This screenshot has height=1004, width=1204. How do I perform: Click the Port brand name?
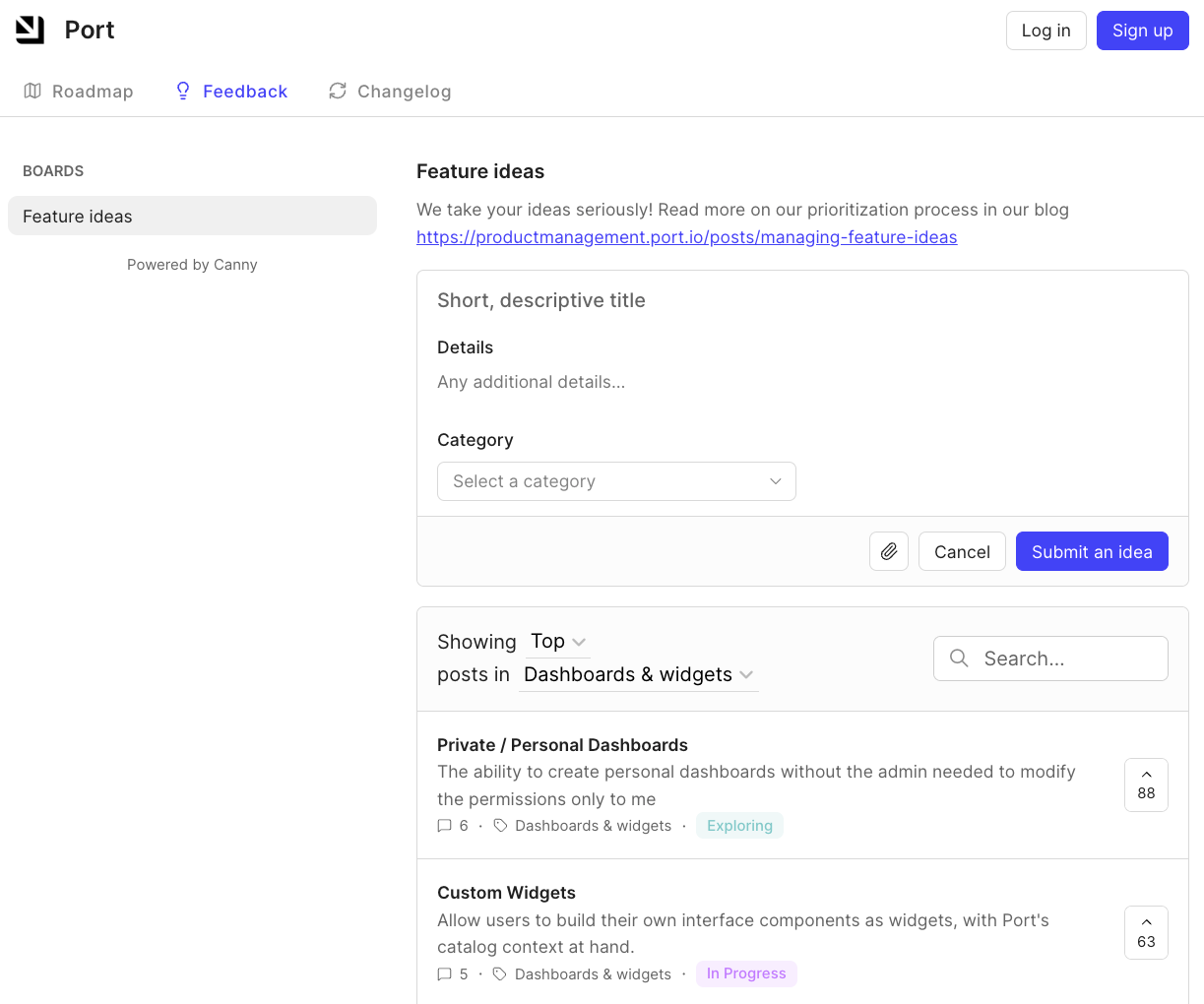click(x=90, y=31)
